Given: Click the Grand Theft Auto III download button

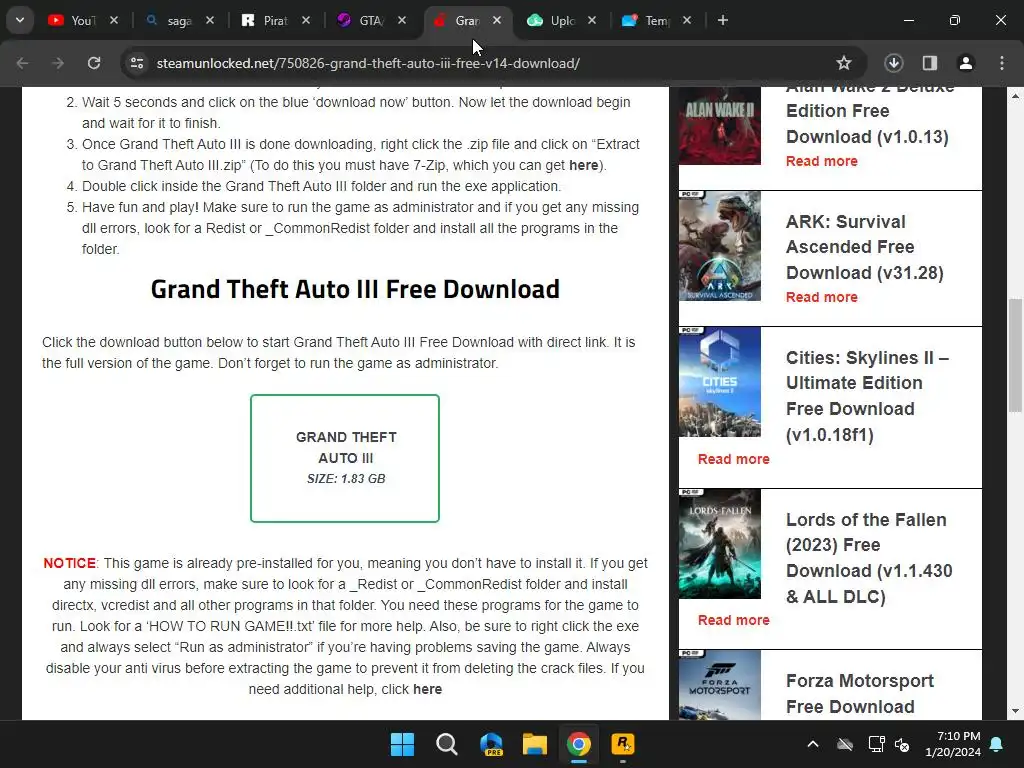Looking at the screenshot, I should point(345,458).
